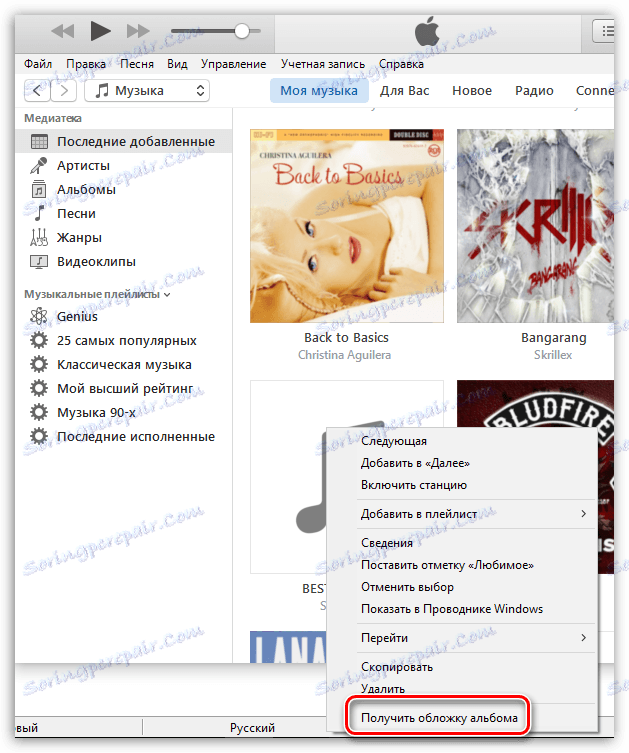Open the Управление menu

click(x=233, y=64)
